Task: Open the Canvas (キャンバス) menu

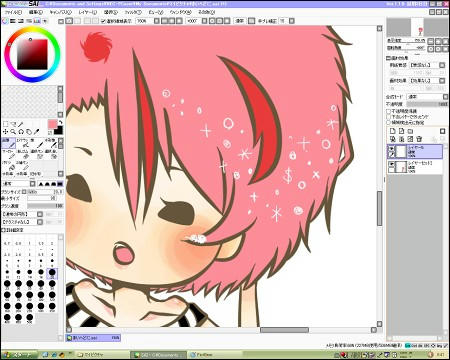Action: coord(61,12)
